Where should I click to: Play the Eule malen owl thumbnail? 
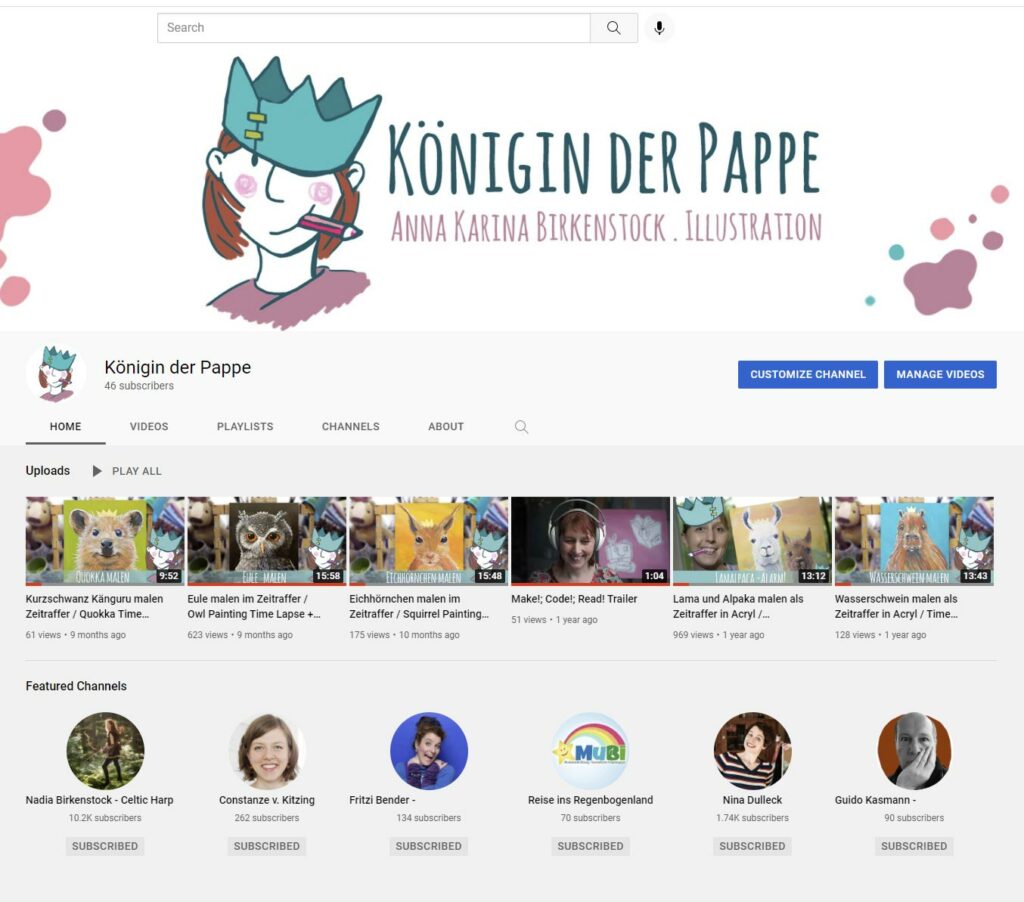266,541
